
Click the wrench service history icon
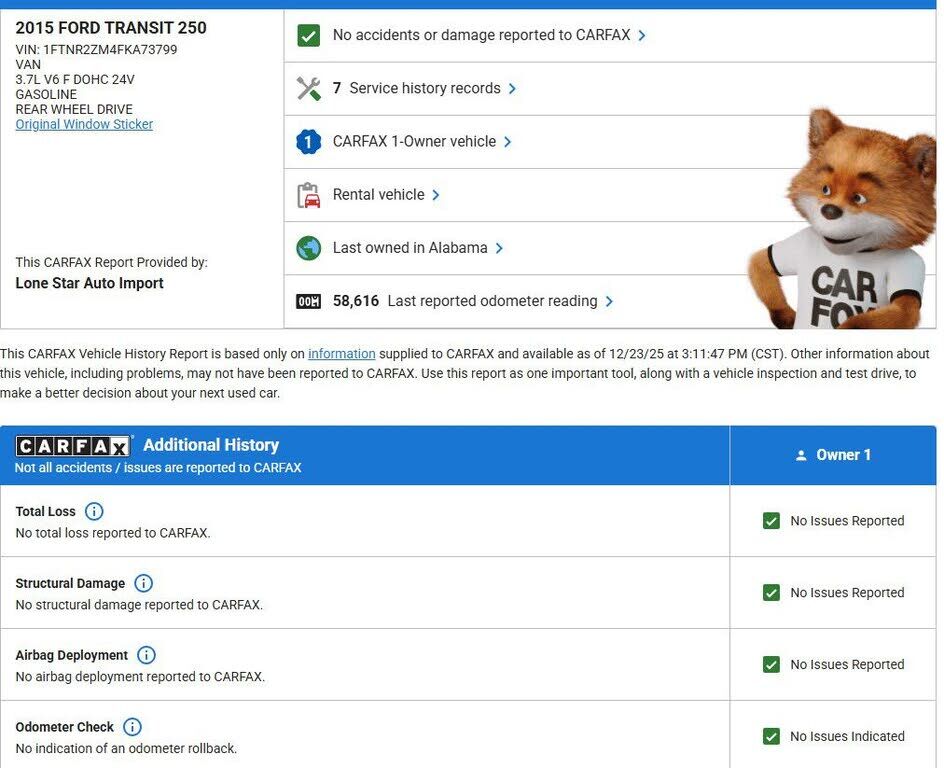(308, 89)
